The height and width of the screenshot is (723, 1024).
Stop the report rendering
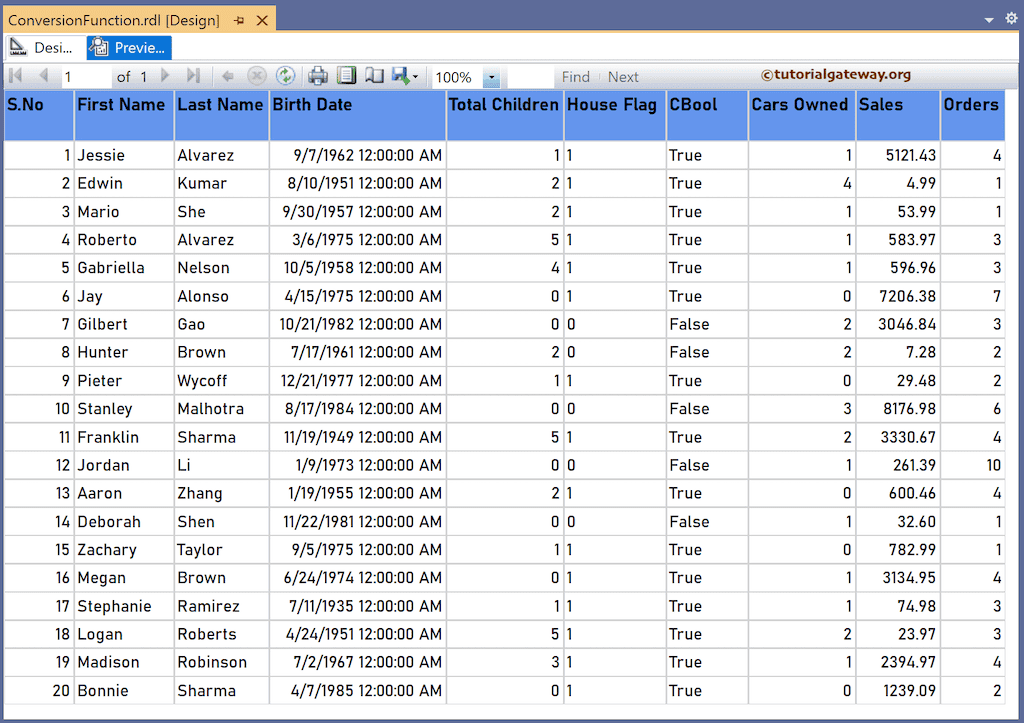click(257, 76)
